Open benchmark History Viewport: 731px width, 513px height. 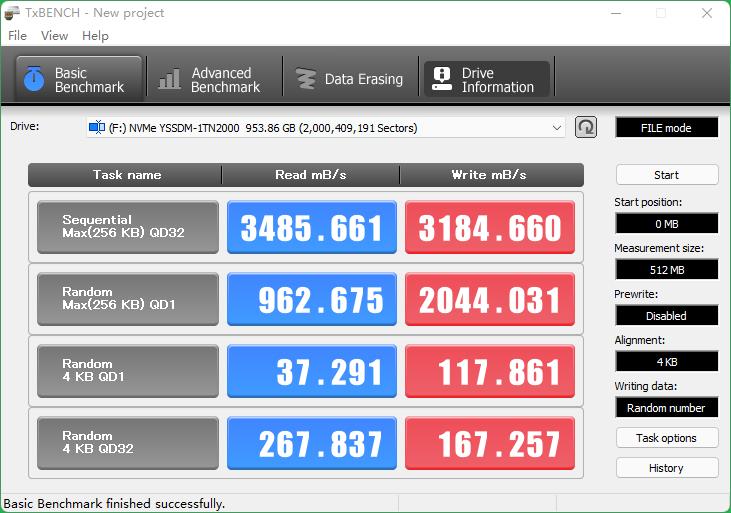point(667,468)
